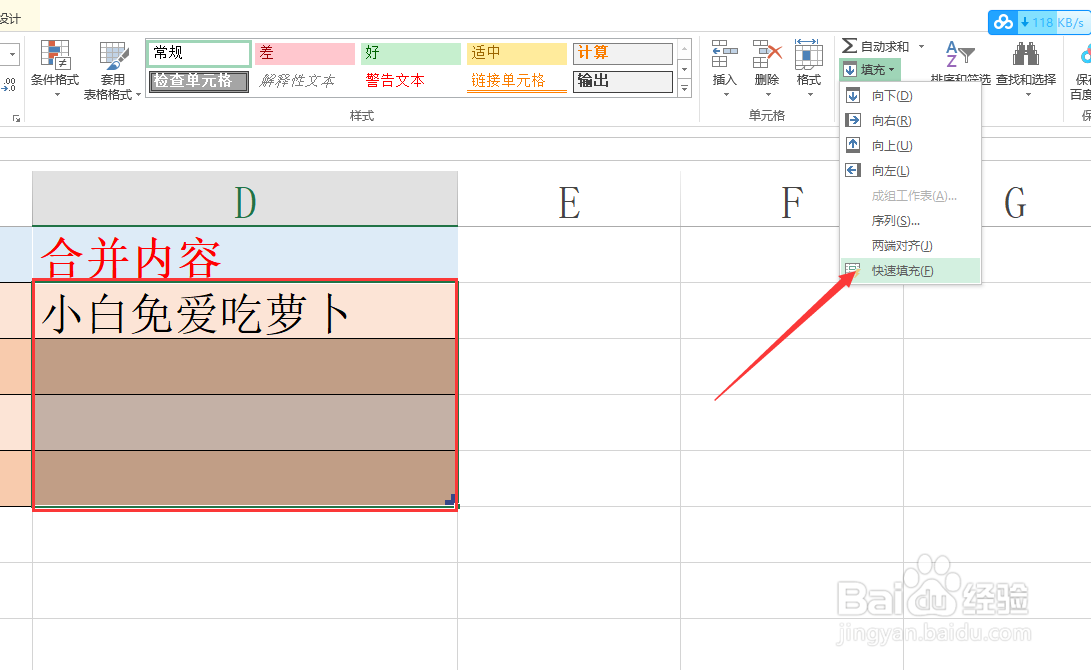
Task: Select column header E
Action: (569, 202)
